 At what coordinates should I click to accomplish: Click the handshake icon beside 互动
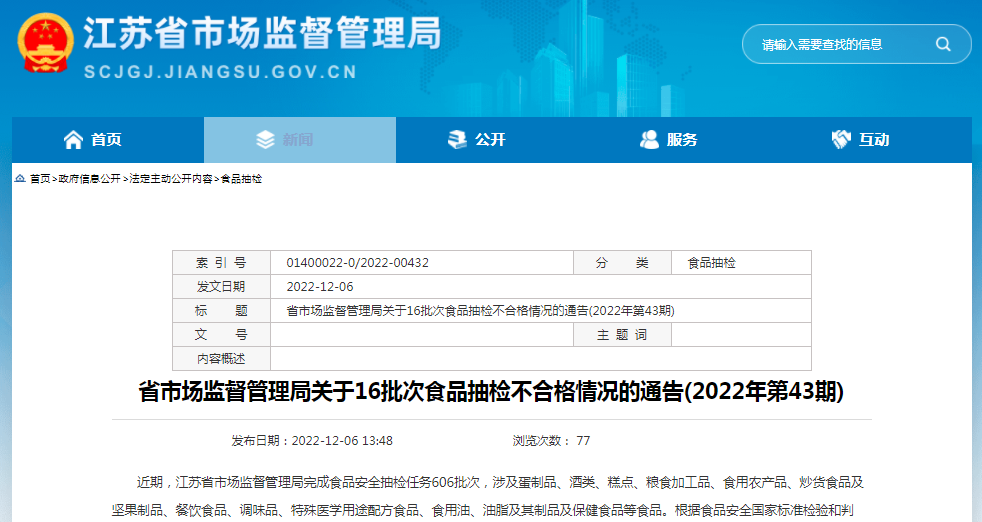pos(841,140)
